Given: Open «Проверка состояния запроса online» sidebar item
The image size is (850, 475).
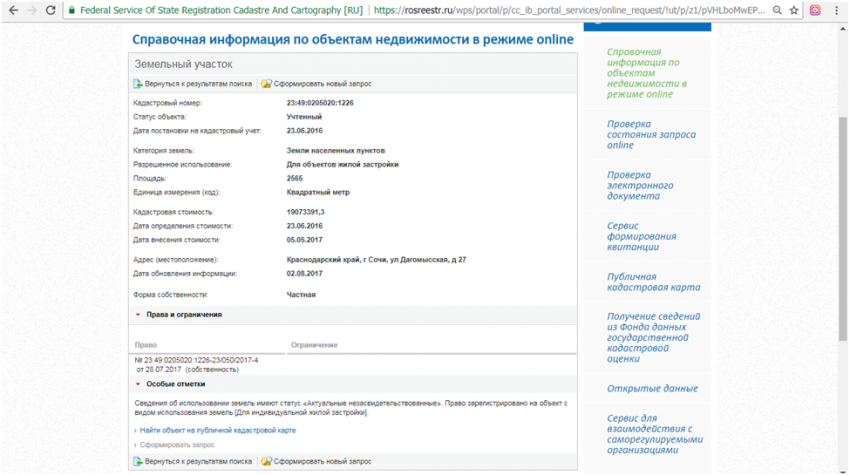Looking at the screenshot, I should coord(651,134).
